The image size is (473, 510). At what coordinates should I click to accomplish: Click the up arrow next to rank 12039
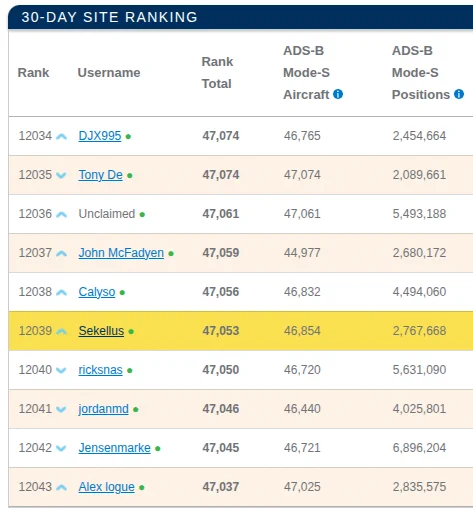tap(61, 331)
